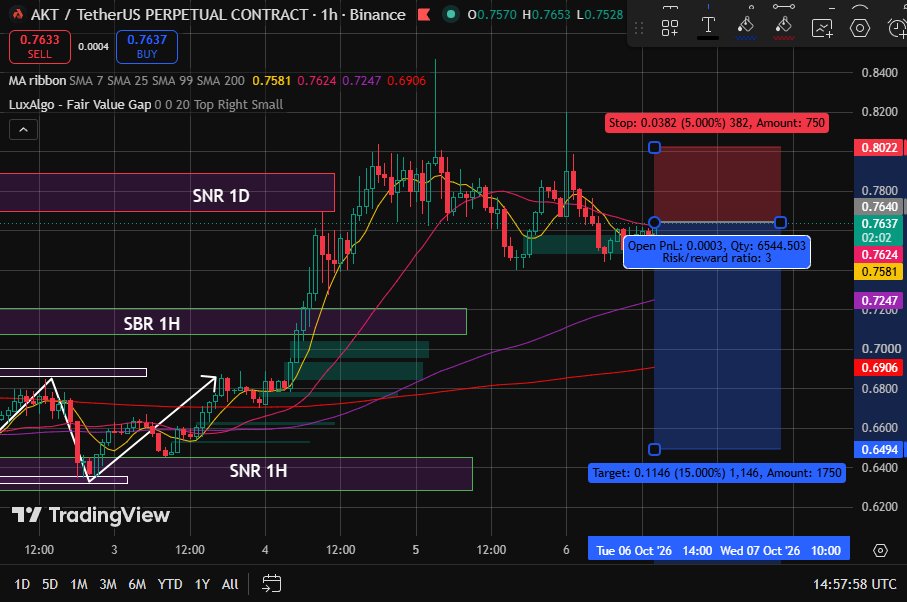907x602 pixels.
Task: Click the entry-level right handle of short position
Action: [x=780, y=223]
